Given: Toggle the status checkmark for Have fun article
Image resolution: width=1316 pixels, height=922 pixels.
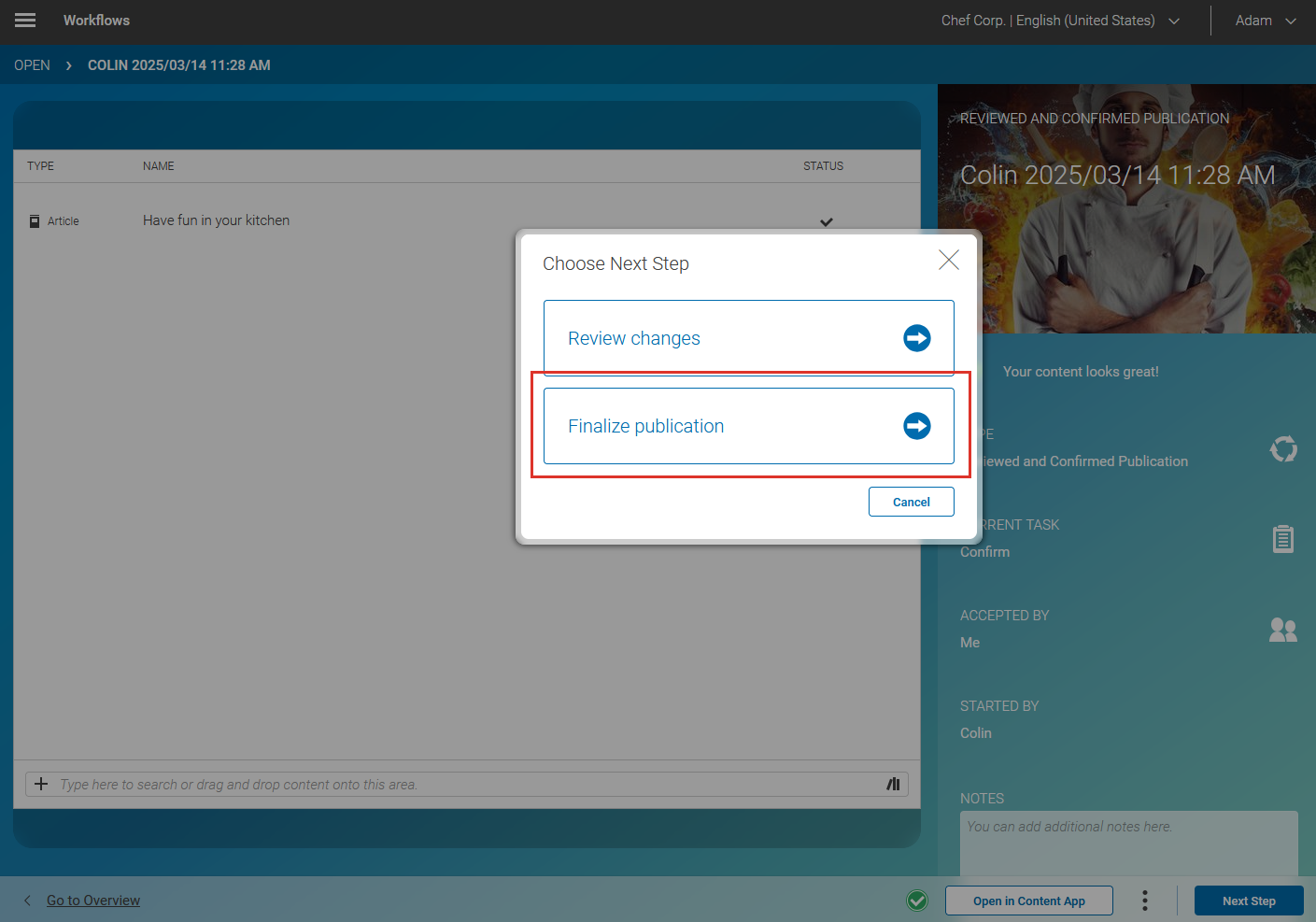Looking at the screenshot, I should coord(826,221).
